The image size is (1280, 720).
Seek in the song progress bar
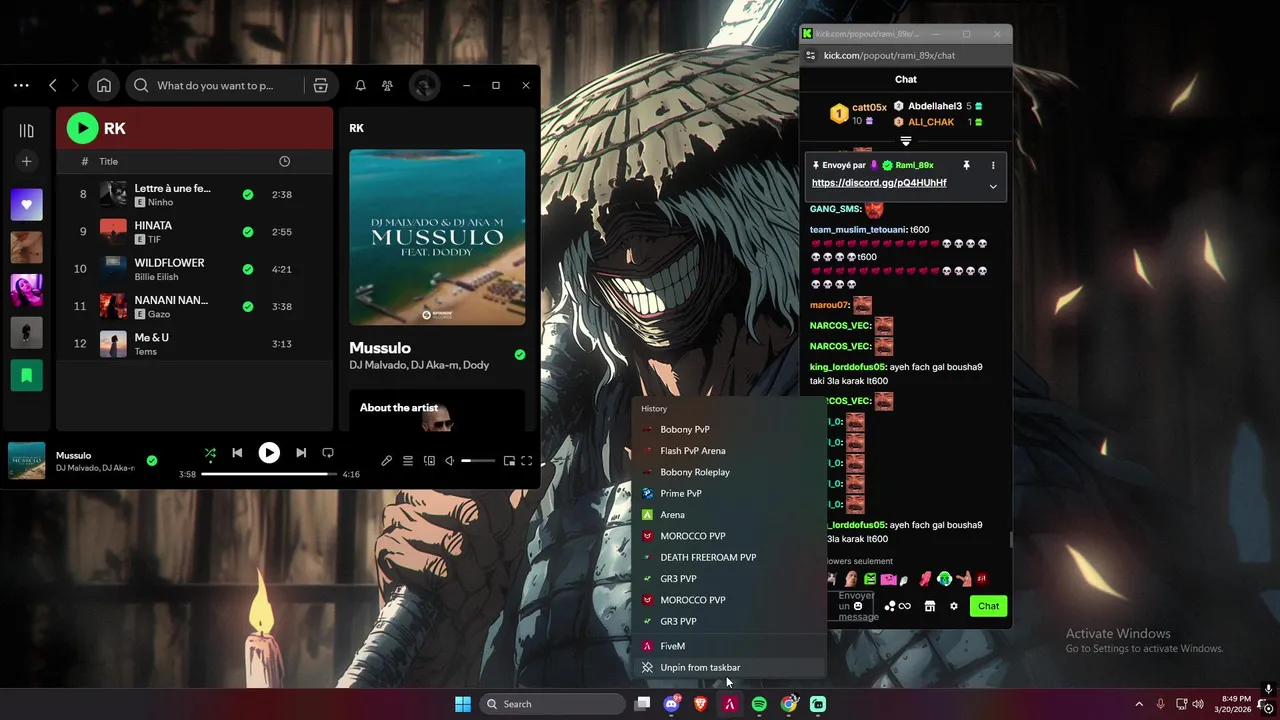(269, 474)
